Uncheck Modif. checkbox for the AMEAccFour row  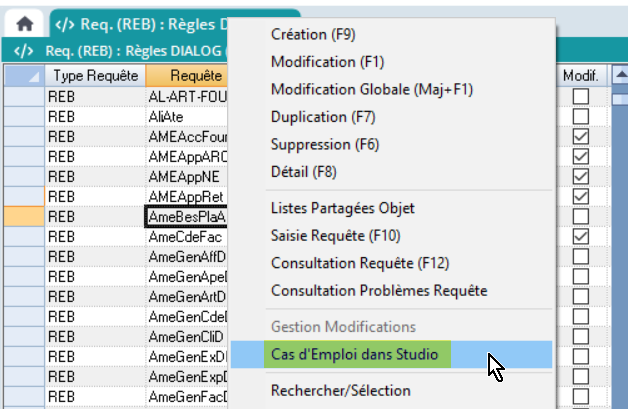tap(580, 136)
